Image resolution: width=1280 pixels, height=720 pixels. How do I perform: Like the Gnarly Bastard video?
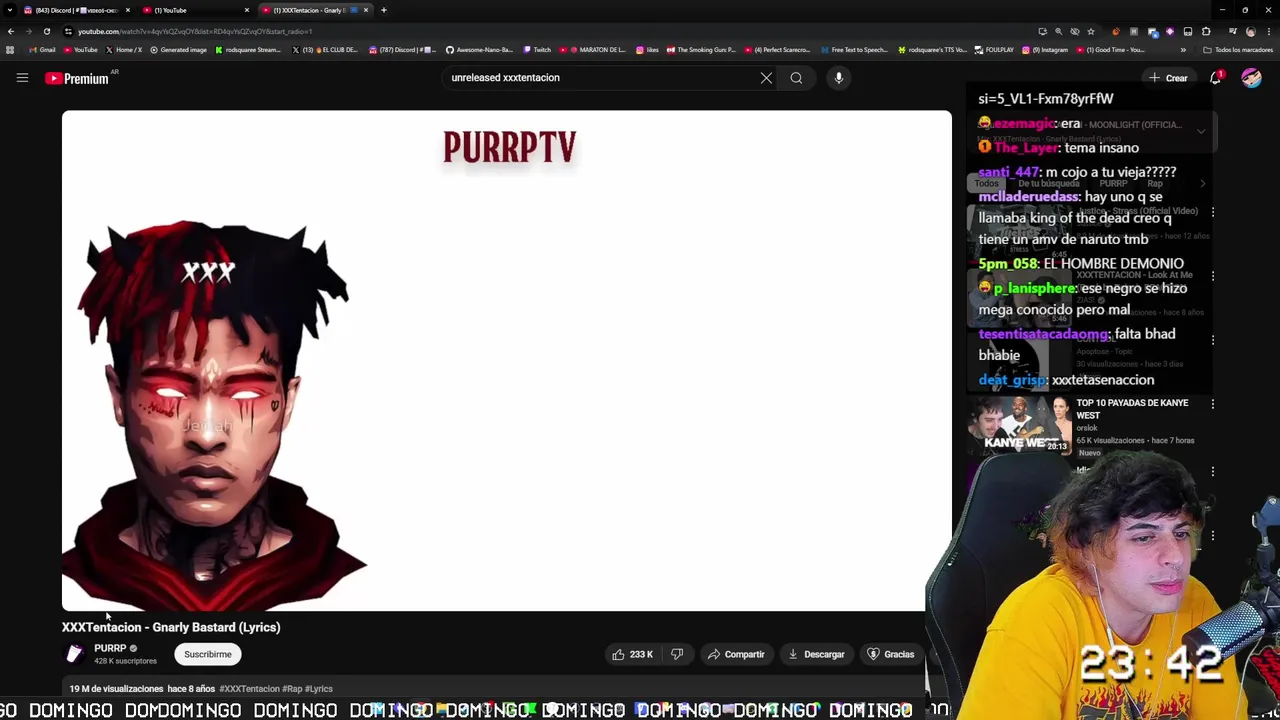(x=632, y=654)
